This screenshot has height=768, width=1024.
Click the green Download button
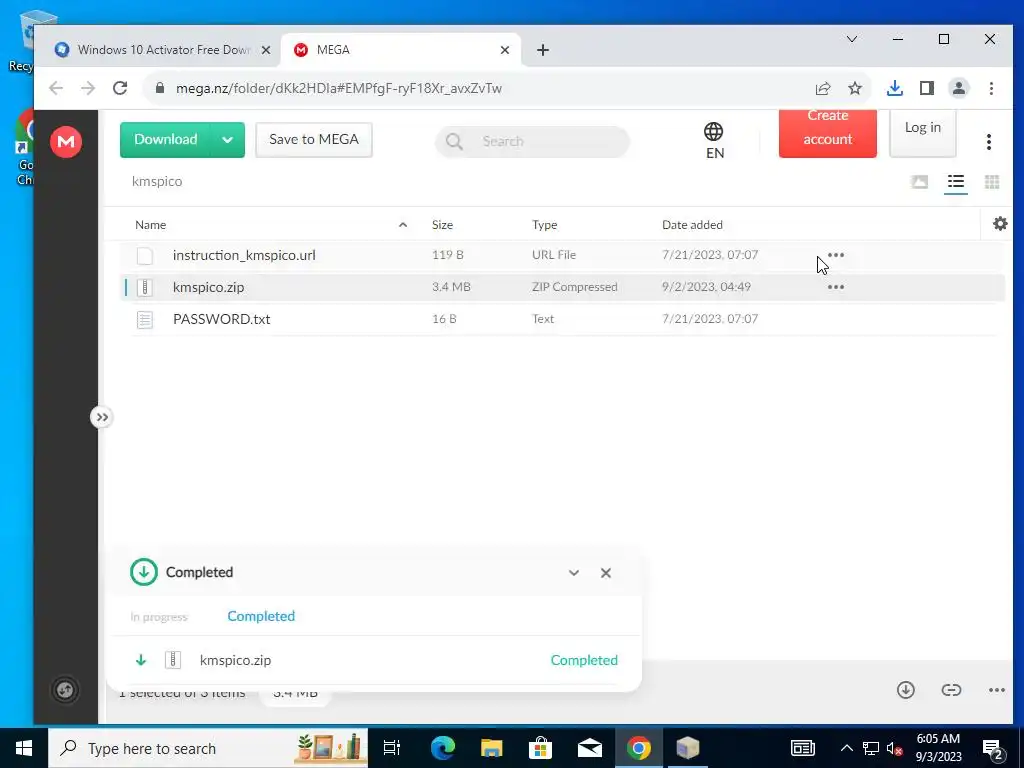point(165,140)
